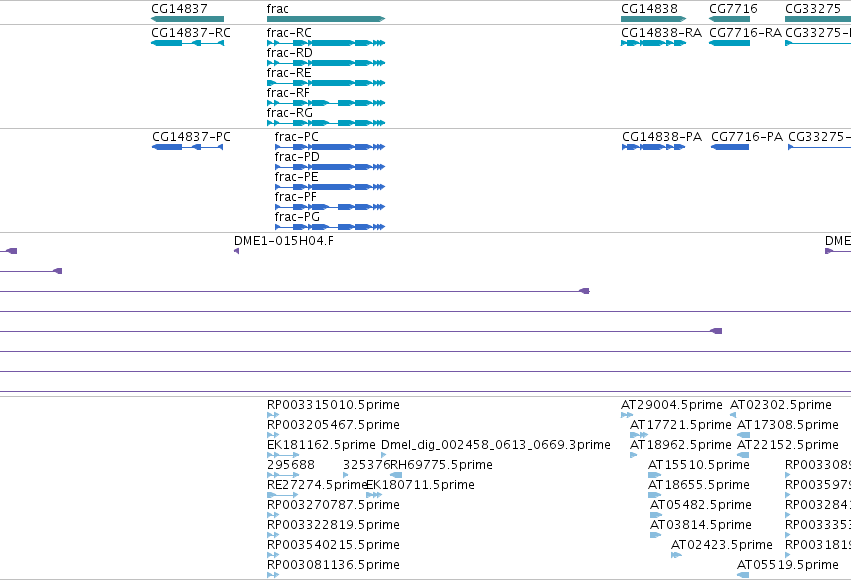Viewport: 851px width, 580px height.
Task: Select the CG14838 gene label
Action: click(x=649, y=9)
